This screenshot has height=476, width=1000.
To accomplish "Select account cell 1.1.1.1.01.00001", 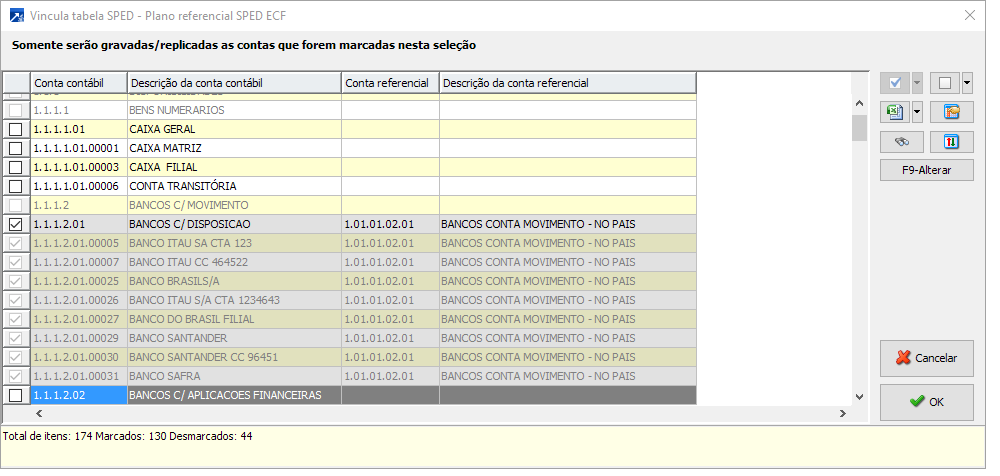I will click(78, 149).
